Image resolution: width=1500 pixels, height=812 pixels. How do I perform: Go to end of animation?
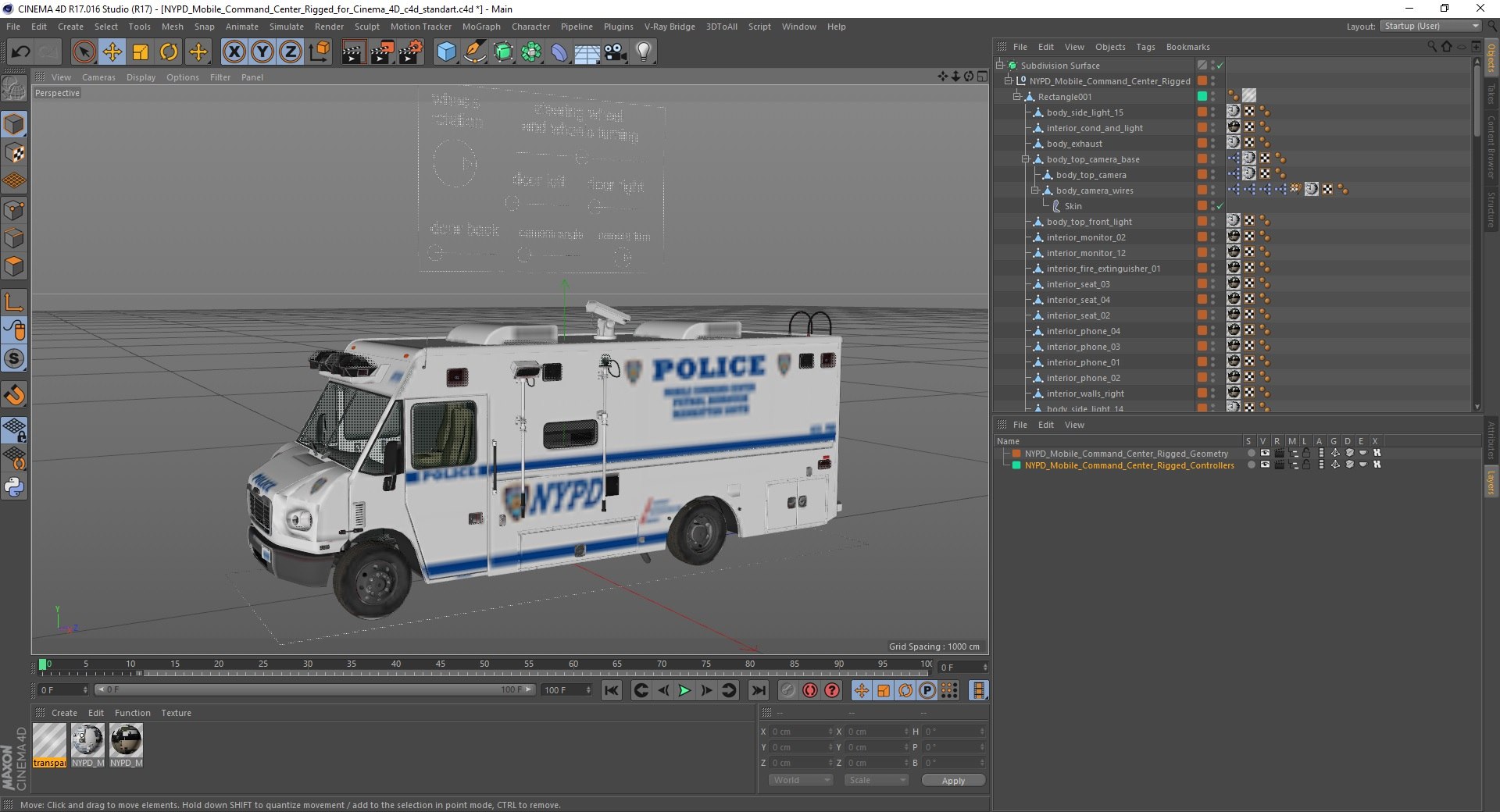pyautogui.click(x=758, y=690)
